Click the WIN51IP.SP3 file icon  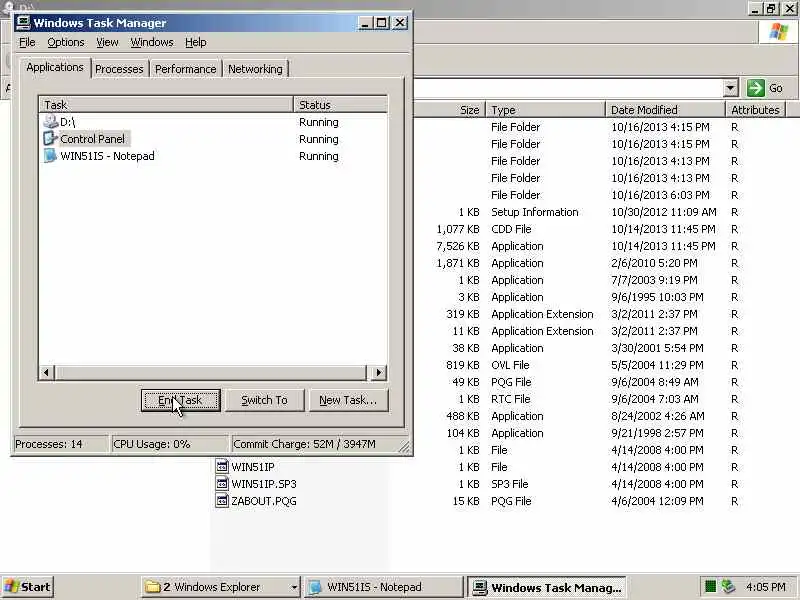222,483
